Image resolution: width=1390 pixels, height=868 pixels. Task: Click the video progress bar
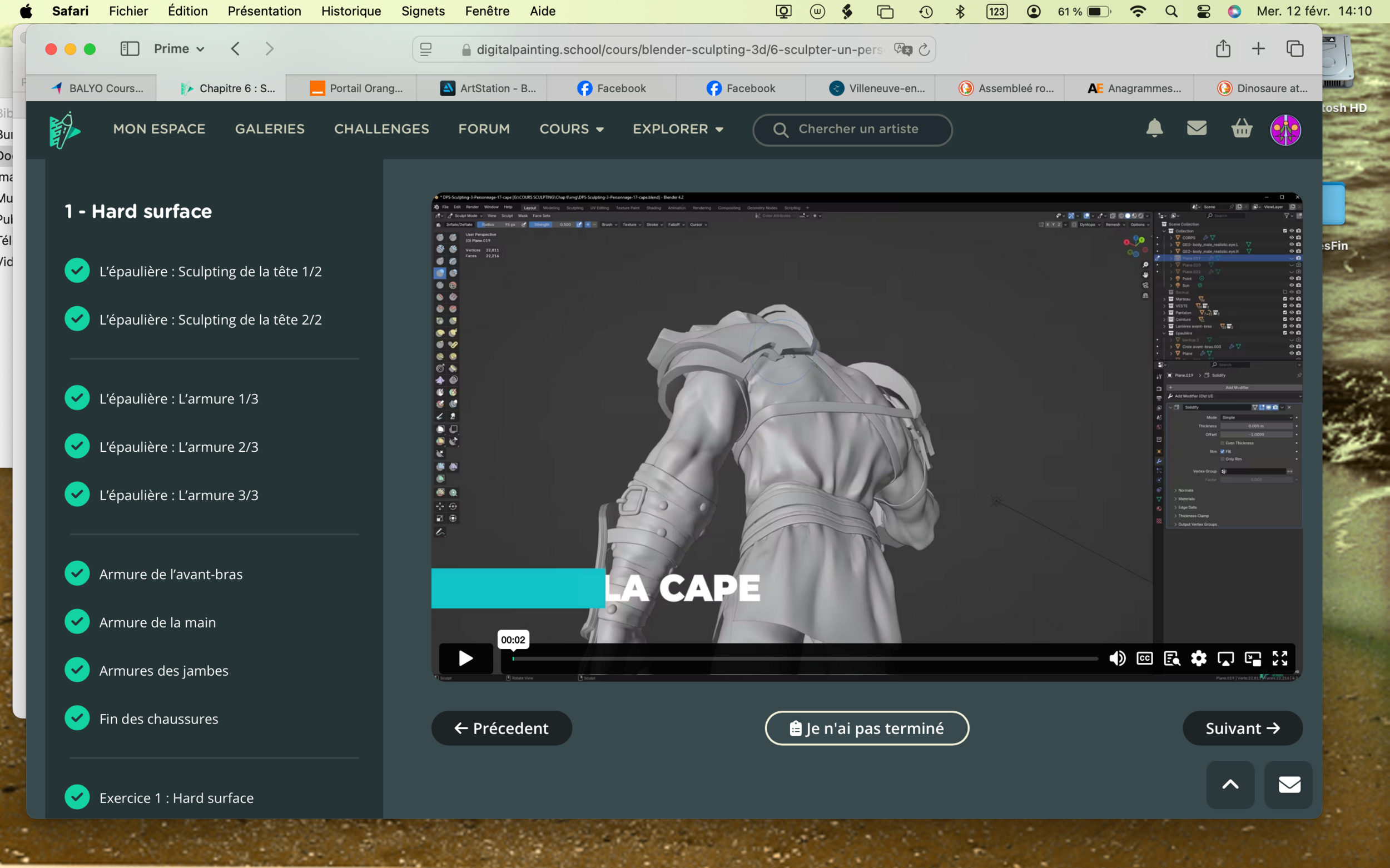804,659
